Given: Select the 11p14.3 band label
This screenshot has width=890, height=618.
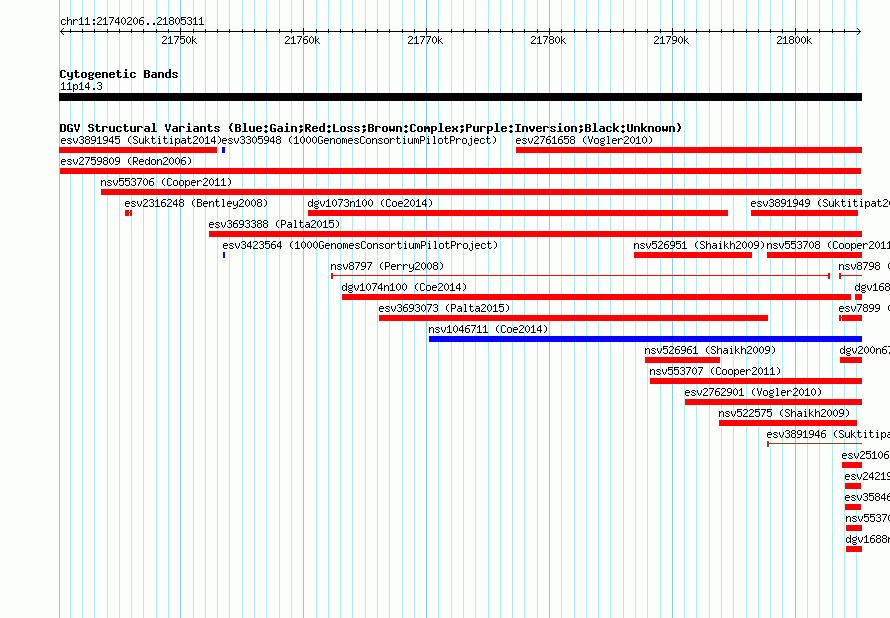Looking at the screenshot, I should click(x=81, y=86).
